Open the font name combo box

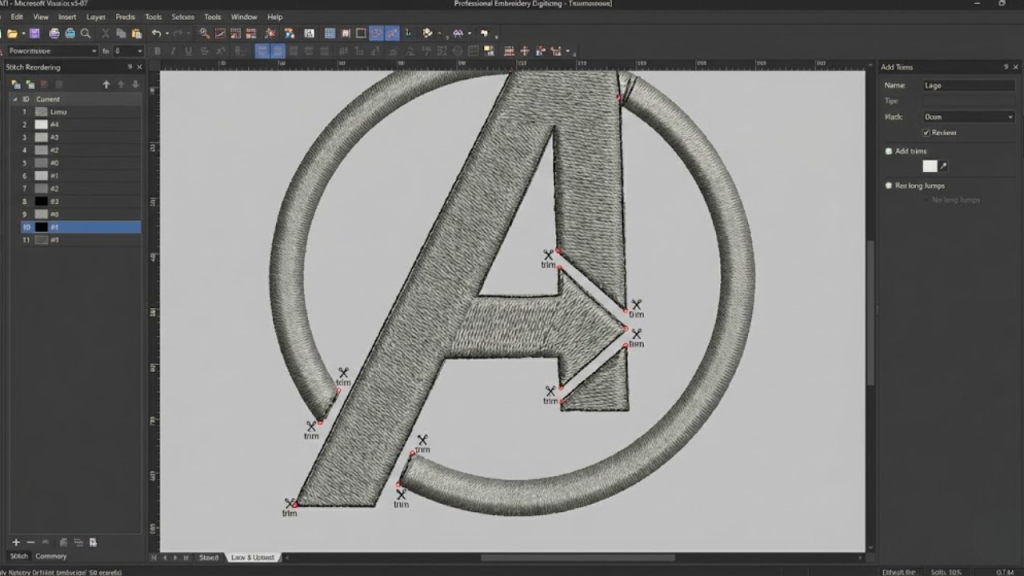coord(55,50)
